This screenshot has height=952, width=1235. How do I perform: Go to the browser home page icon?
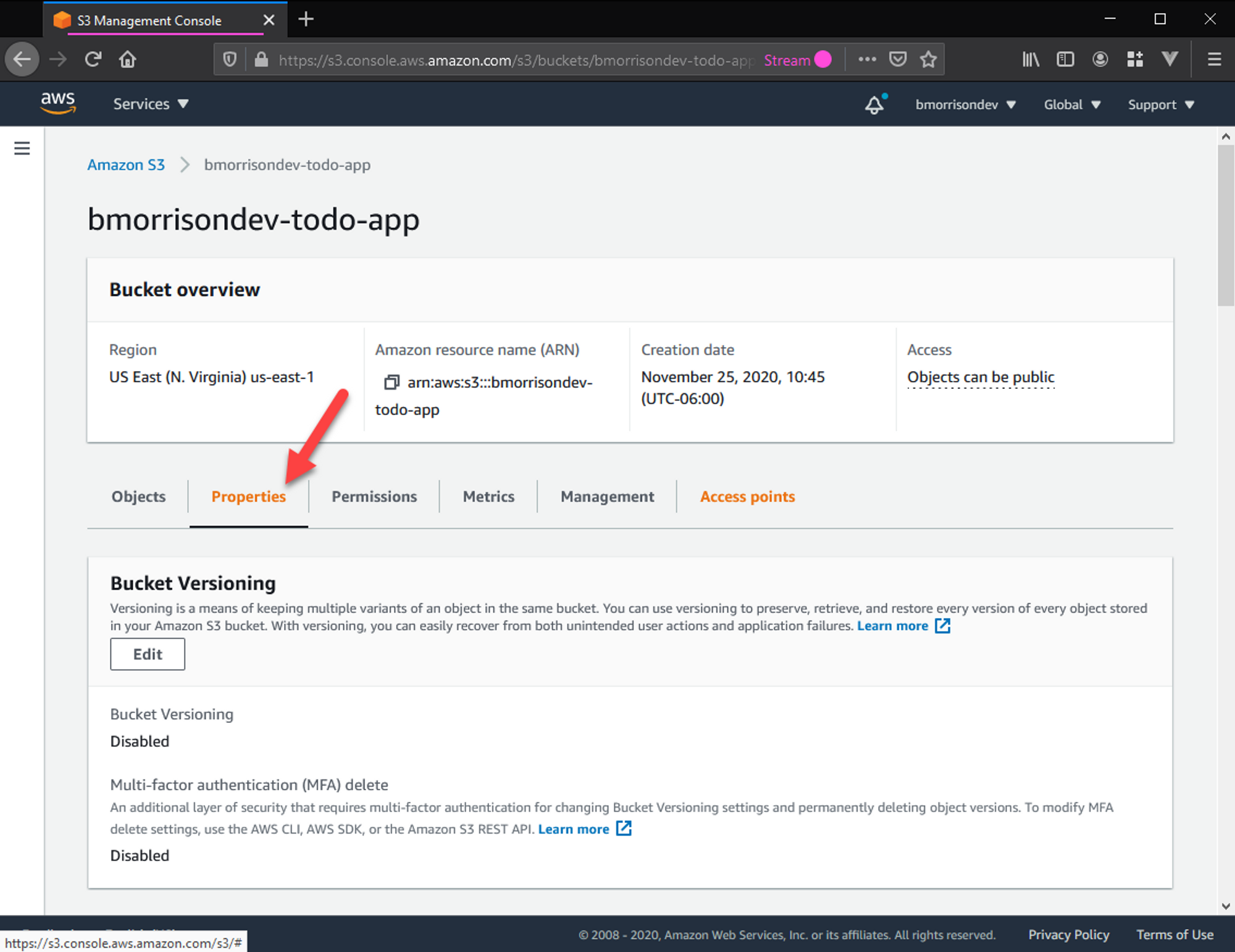(x=128, y=60)
